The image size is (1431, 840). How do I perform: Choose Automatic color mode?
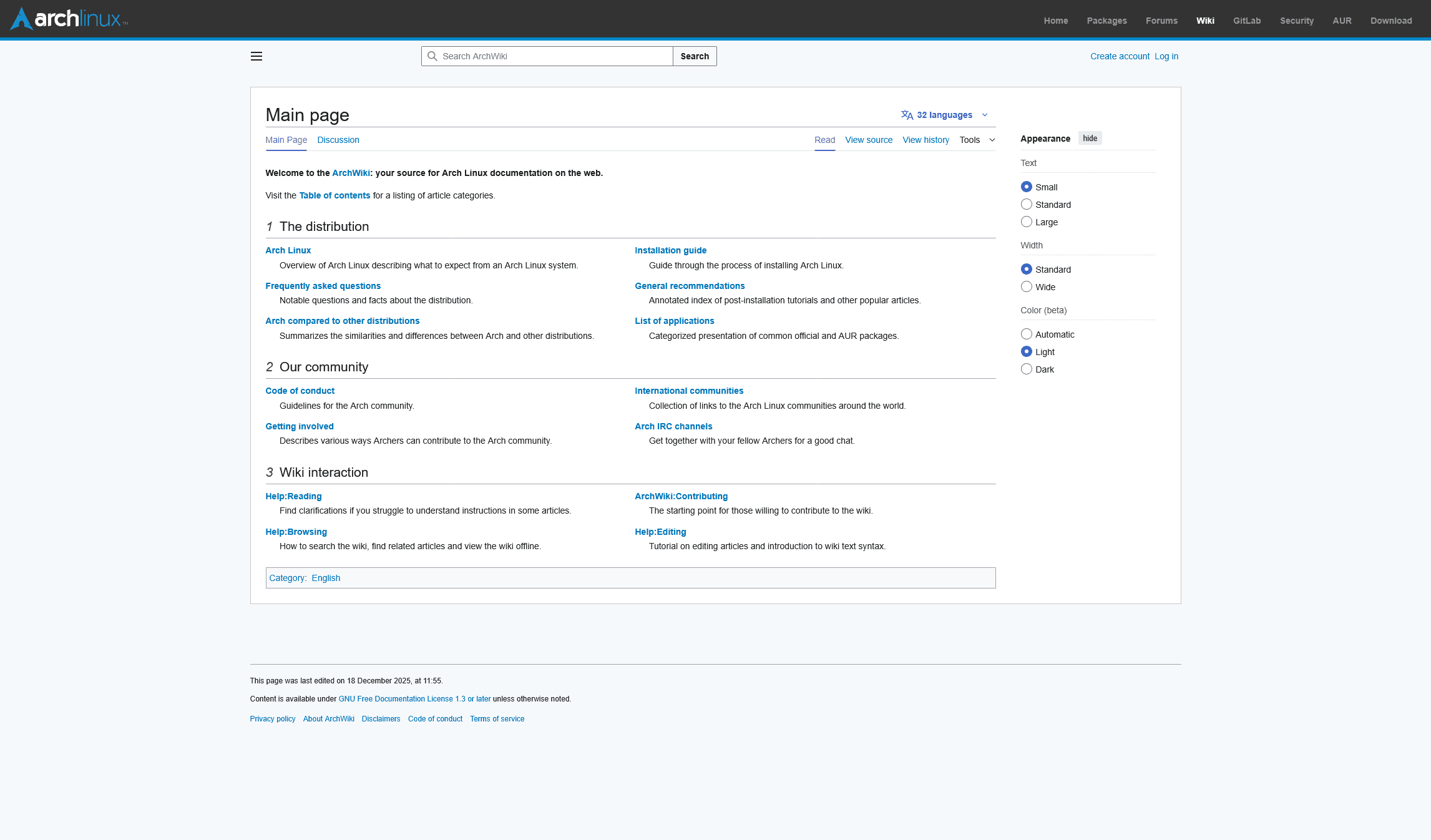click(1027, 334)
